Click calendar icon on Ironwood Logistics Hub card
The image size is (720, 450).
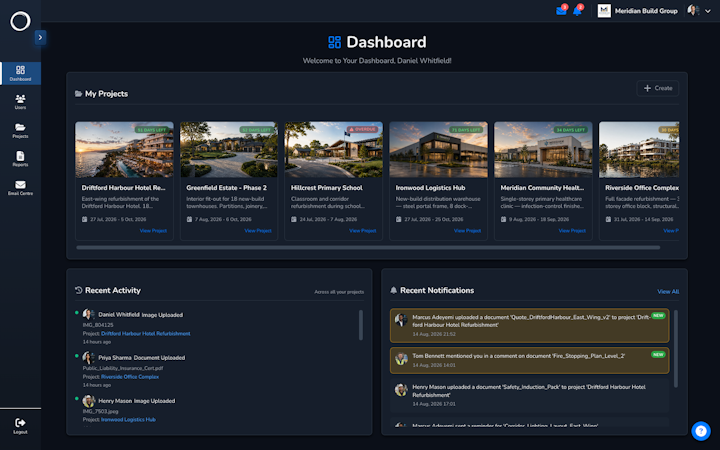coord(399,219)
